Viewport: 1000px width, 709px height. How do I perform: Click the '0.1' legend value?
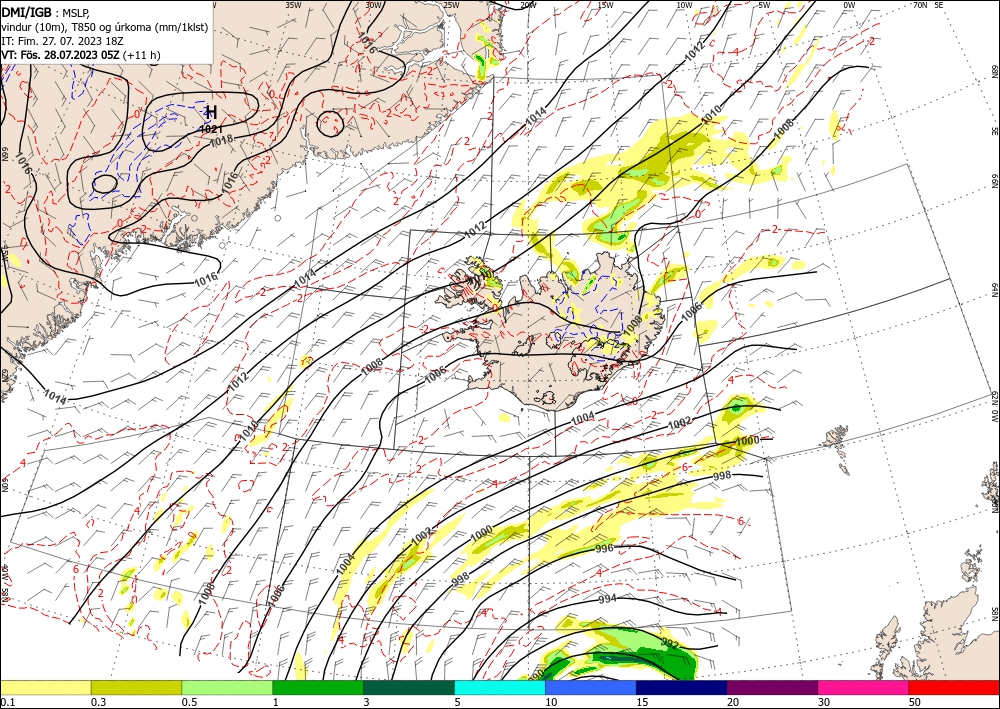point(6,702)
